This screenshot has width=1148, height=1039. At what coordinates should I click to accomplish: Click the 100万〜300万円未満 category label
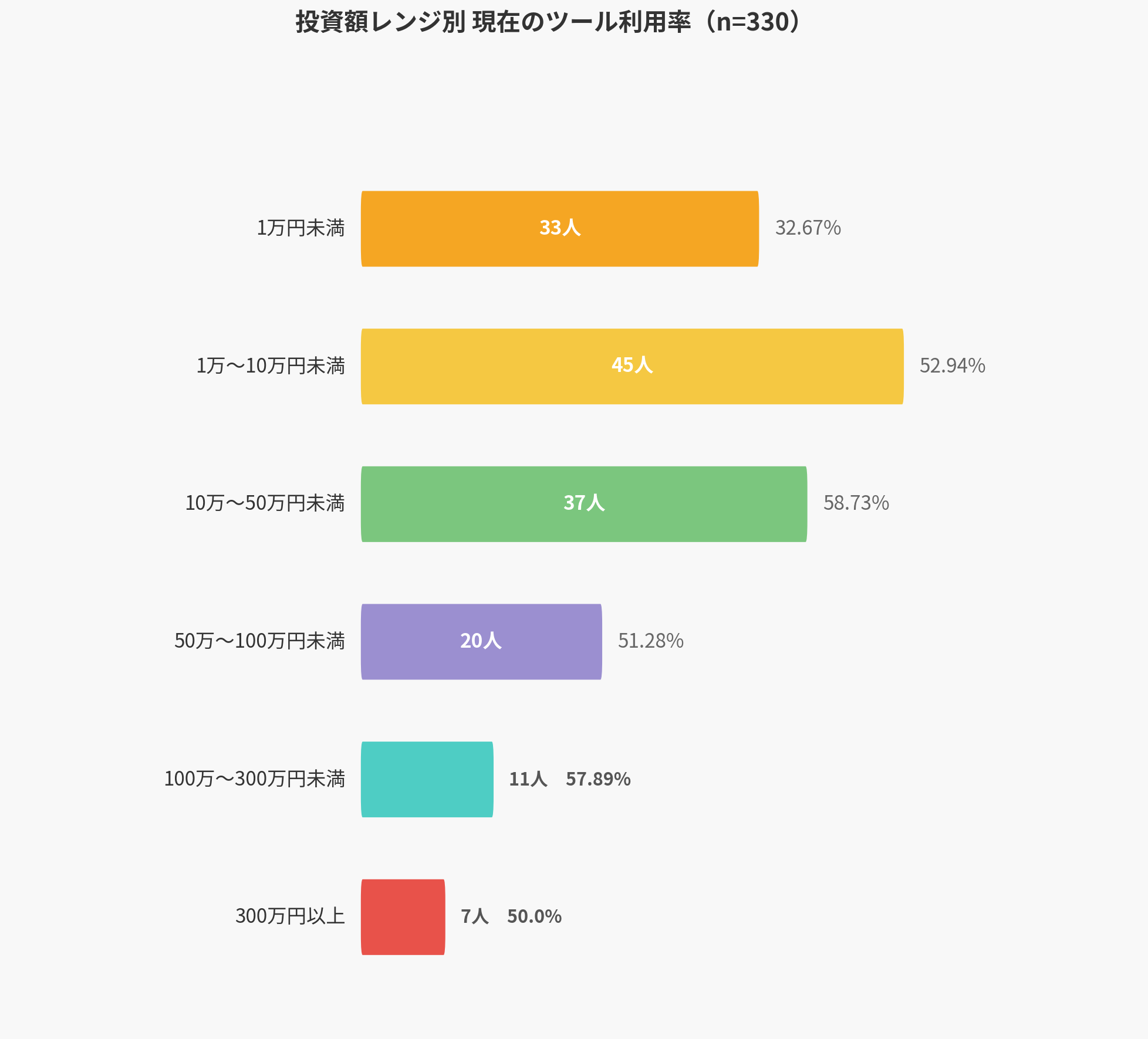pos(254,779)
